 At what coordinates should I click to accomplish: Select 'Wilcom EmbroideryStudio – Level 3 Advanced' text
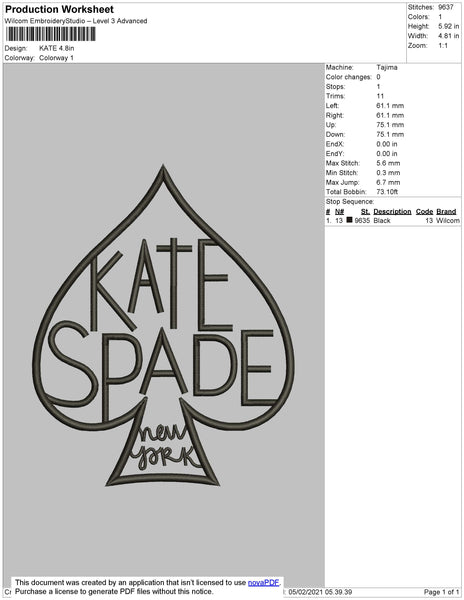click(76, 21)
